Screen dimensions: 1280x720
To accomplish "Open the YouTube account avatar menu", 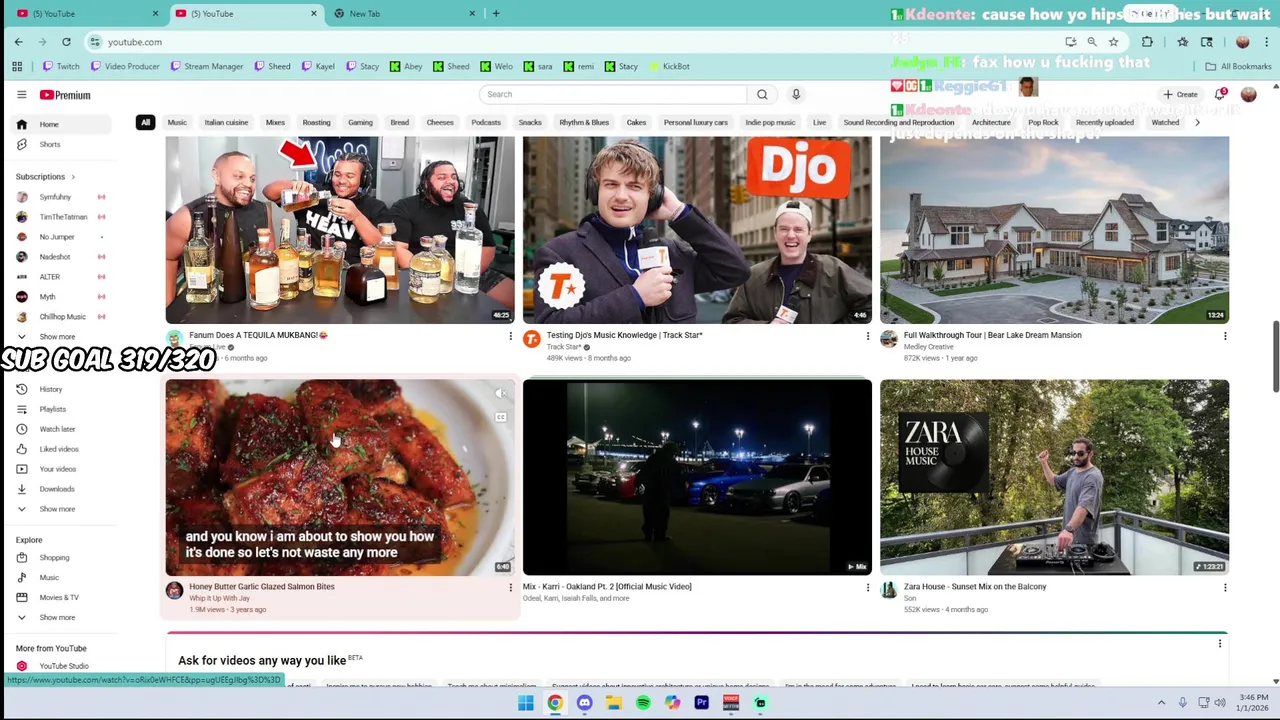I will tap(1248, 94).
